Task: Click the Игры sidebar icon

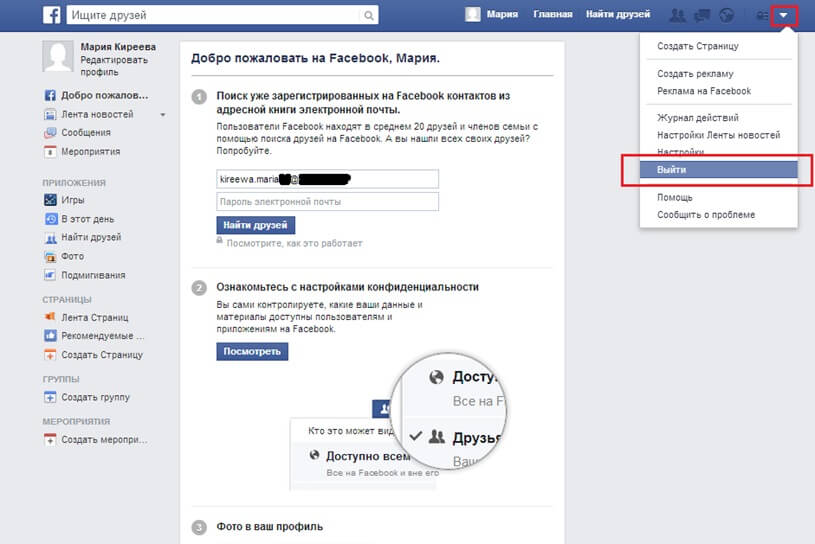Action: coord(50,200)
